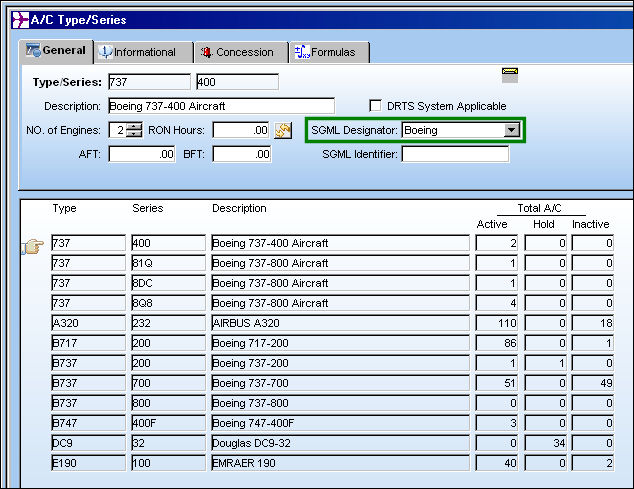
Task: Click the Type field containing 737
Action: [149, 82]
